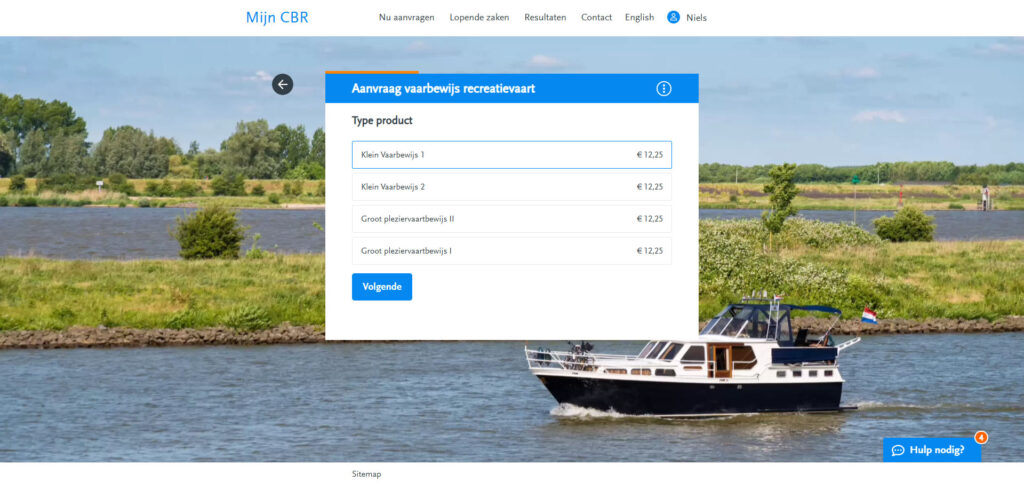This screenshot has width=1024, height=482.
Task: Click the orange progress bar above the form
Action: tap(372, 72)
